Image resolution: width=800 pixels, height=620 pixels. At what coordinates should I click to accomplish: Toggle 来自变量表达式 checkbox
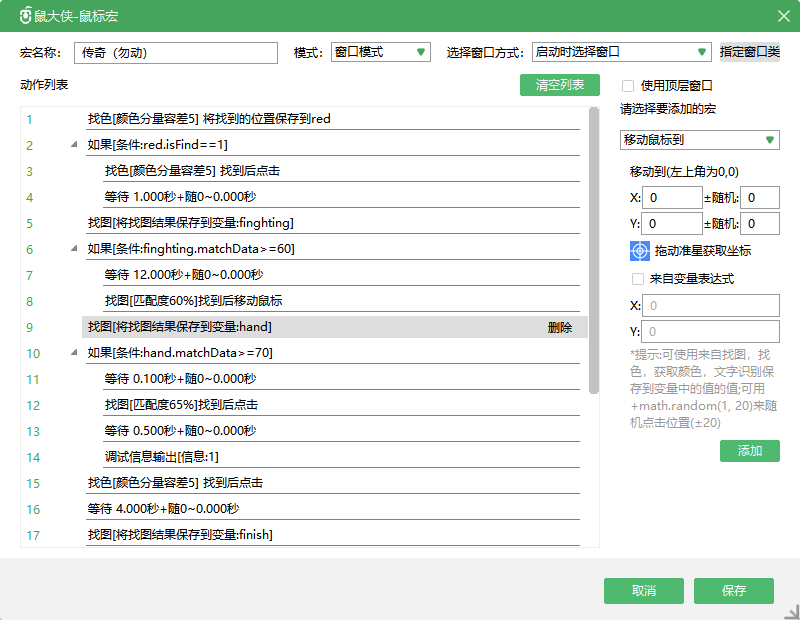[637, 279]
